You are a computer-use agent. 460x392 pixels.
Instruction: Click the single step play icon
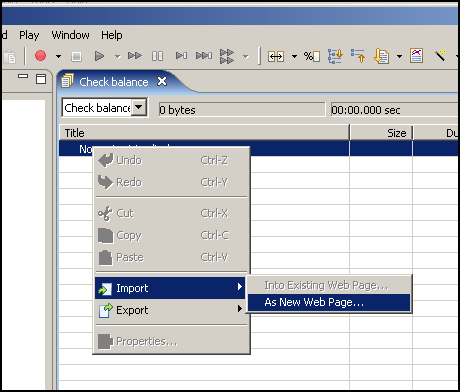[x=181, y=56]
